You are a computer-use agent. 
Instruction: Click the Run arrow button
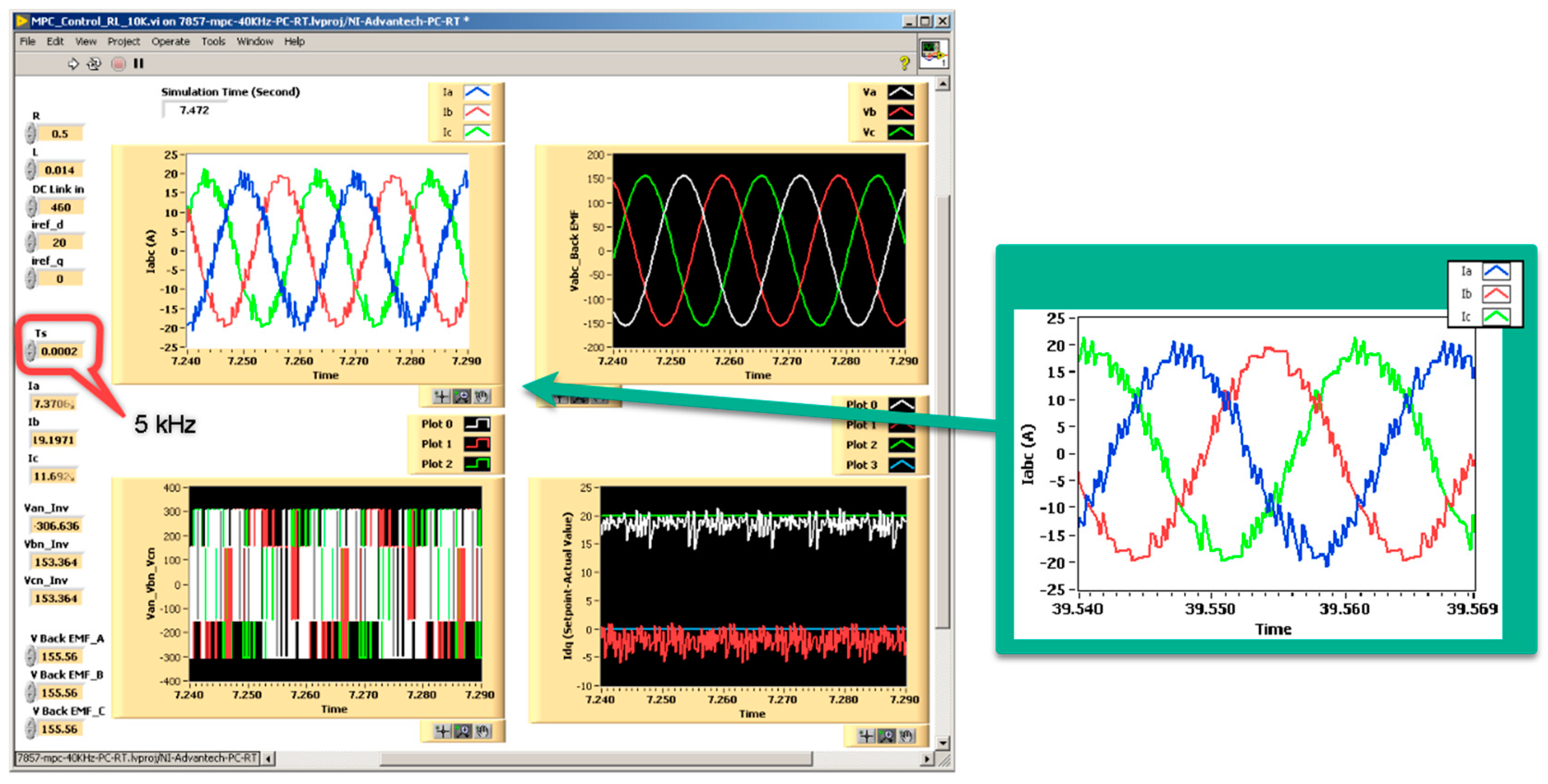click(x=73, y=64)
